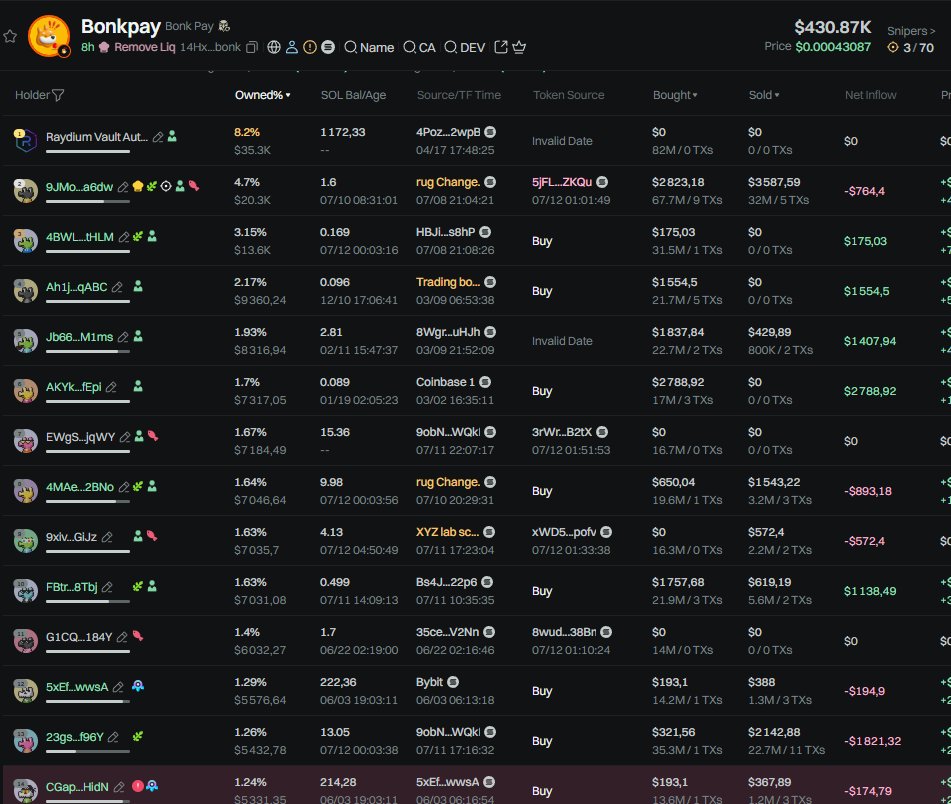Edit the Raydium Vault Aut... holder label

click(x=158, y=137)
